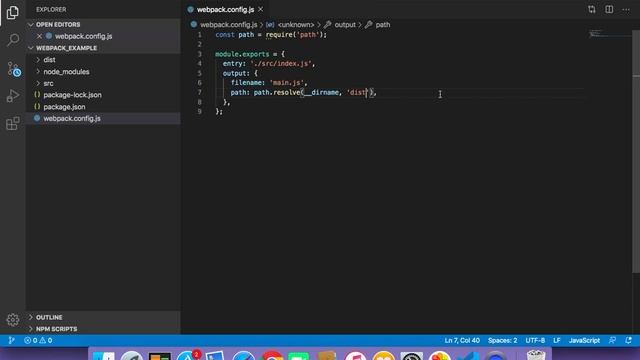Click Ln 7, Col 40 to go to line
Viewport: 640px width, 360px height.
[x=462, y=340]
